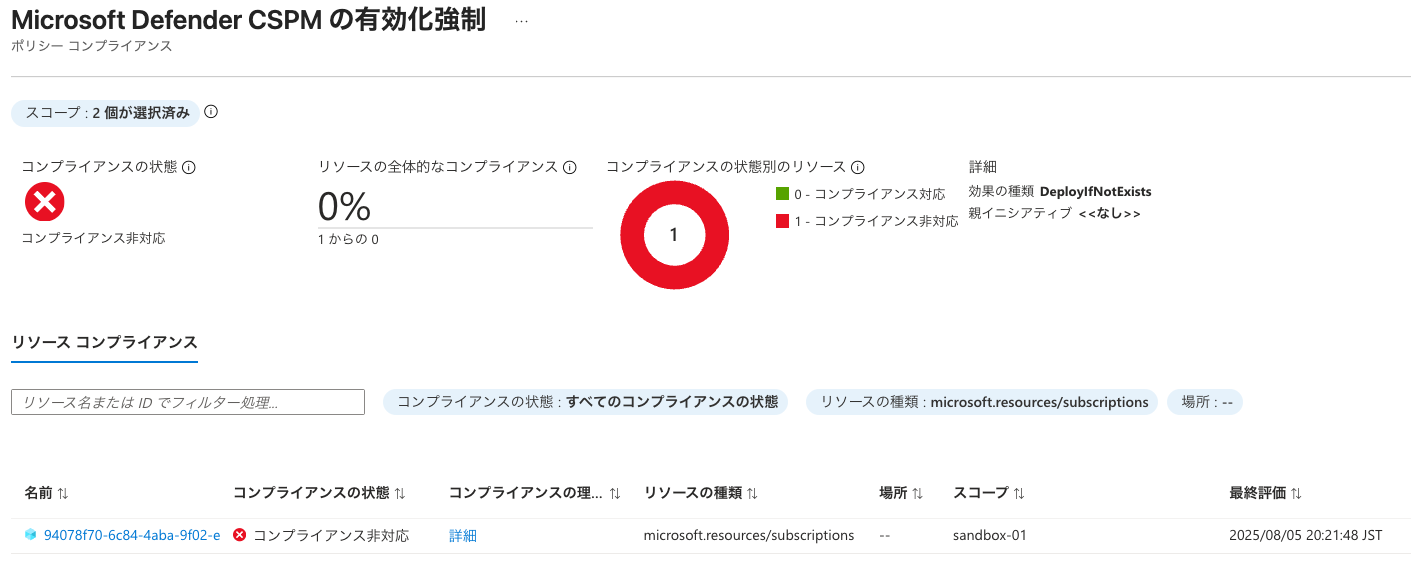This screenshot has height=573, width=1411.
Task: Open the コンプライアンスの状態 filter pill
Action: click(586, 402)
